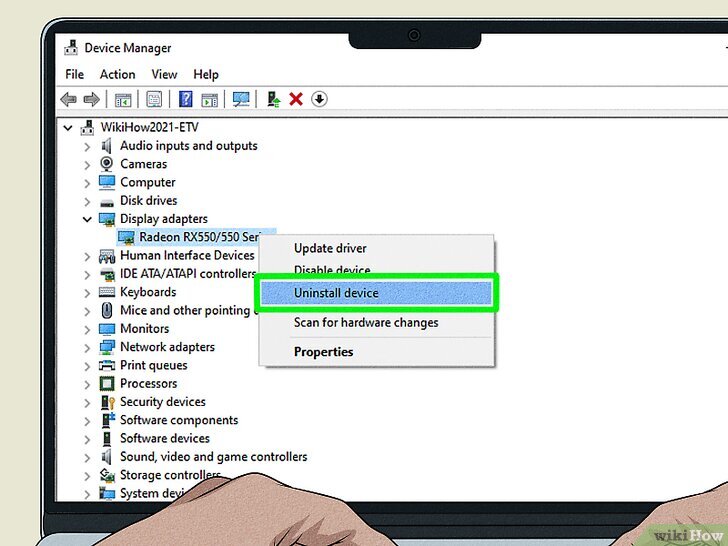Click the Software components icon
This screenshot has height=546, width=728.
click(108, 420)
